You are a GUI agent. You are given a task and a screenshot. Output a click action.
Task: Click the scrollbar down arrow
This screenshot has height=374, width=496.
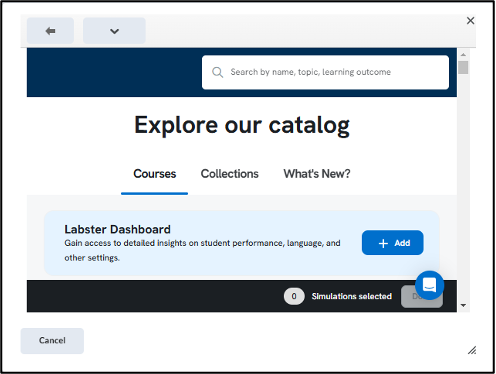[x=463, y=305]
